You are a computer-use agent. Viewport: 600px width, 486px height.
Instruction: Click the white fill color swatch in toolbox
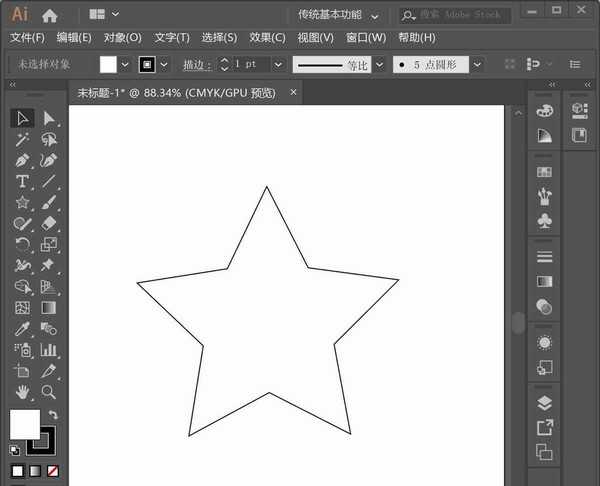(23, 422)
